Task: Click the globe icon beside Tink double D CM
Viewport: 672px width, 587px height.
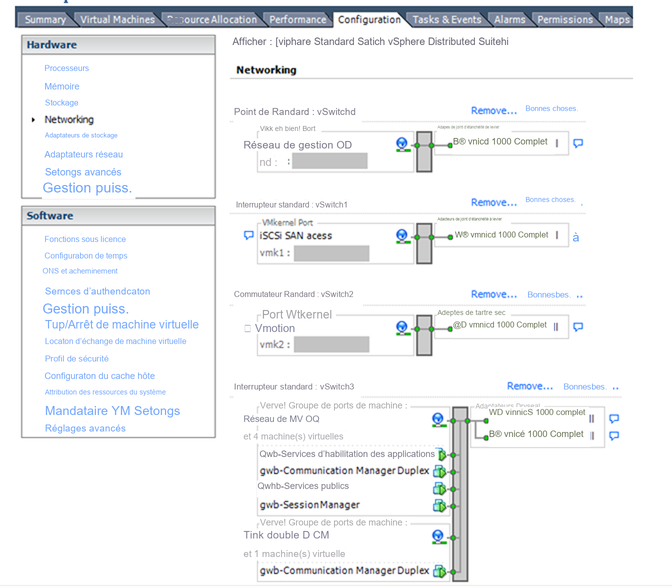Action: tap(438, 536)
